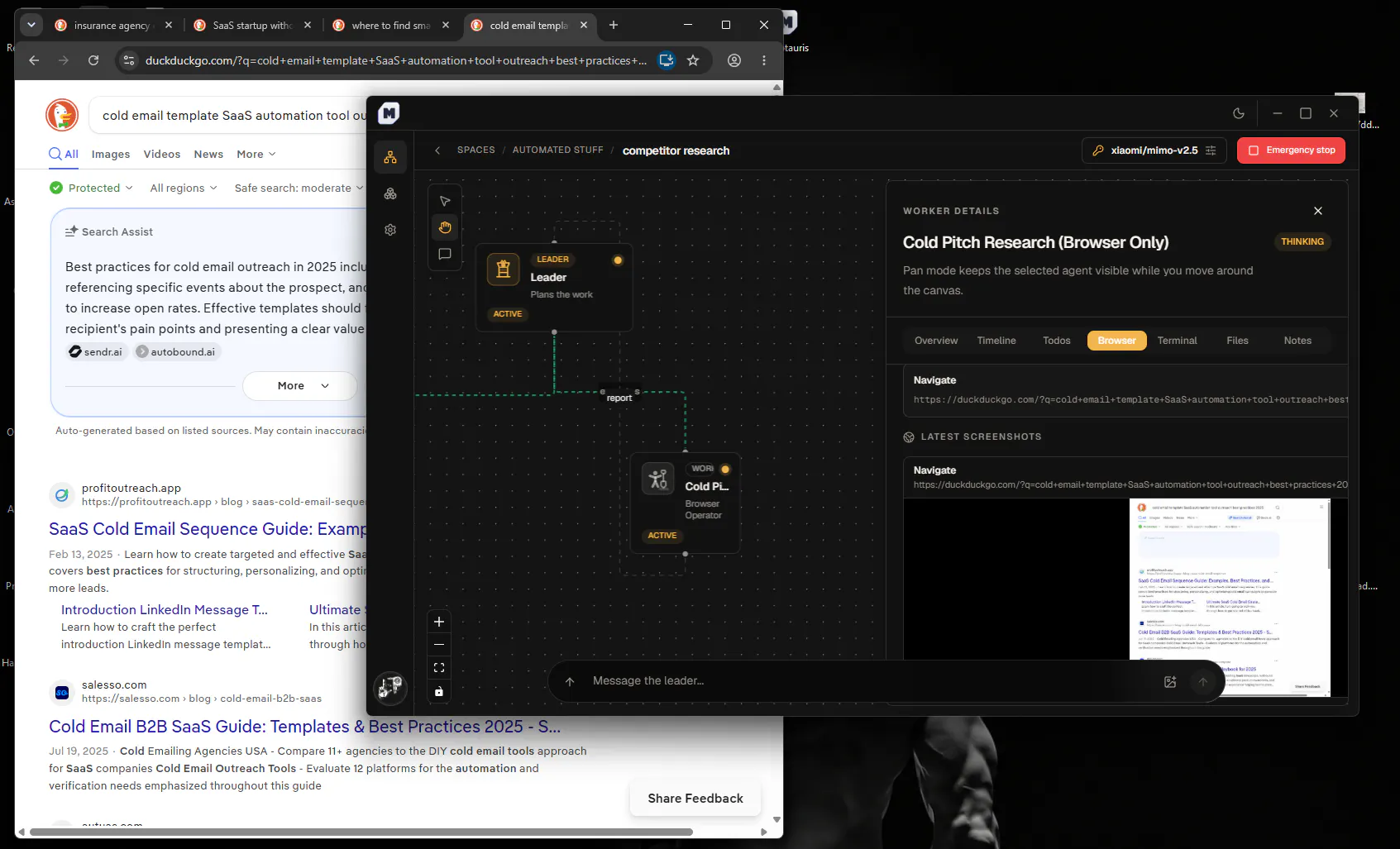Attach an image to the leader message
Image resolution: width=1400 pixels, height=849 pixels.
1170,682
